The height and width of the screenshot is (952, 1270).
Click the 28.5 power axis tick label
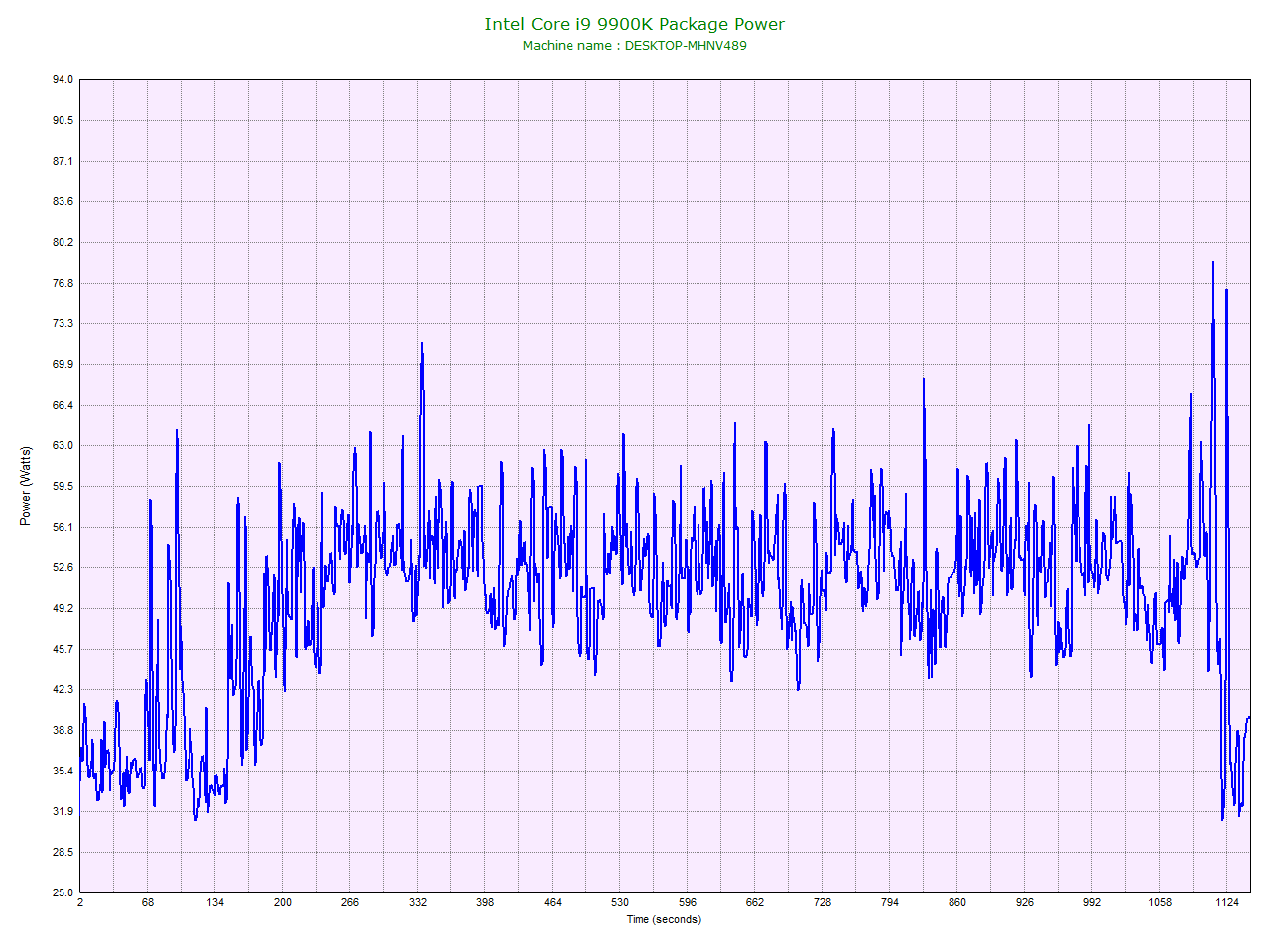pos(63,853)
